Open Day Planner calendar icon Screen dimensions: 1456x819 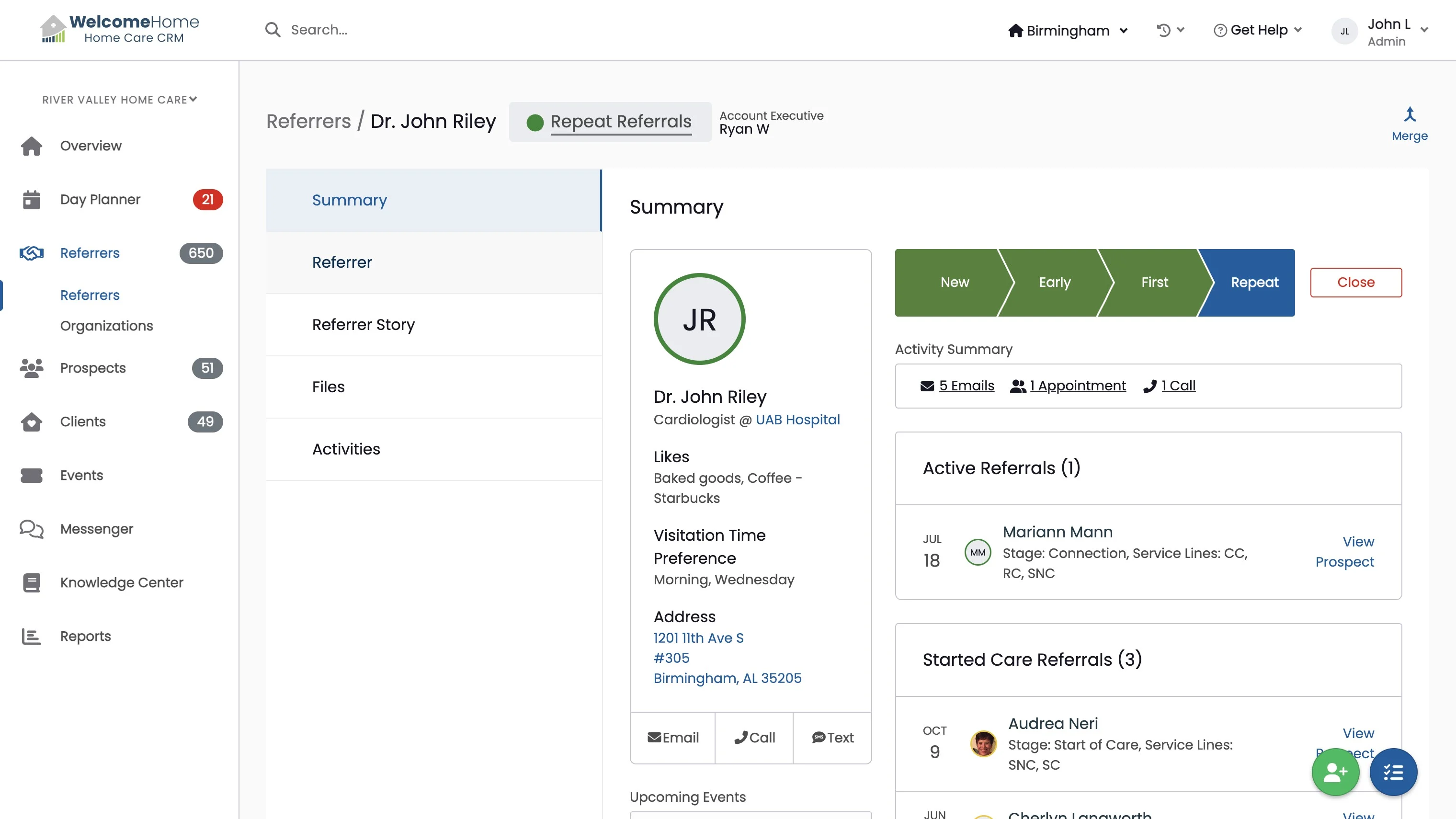(32, 200)
